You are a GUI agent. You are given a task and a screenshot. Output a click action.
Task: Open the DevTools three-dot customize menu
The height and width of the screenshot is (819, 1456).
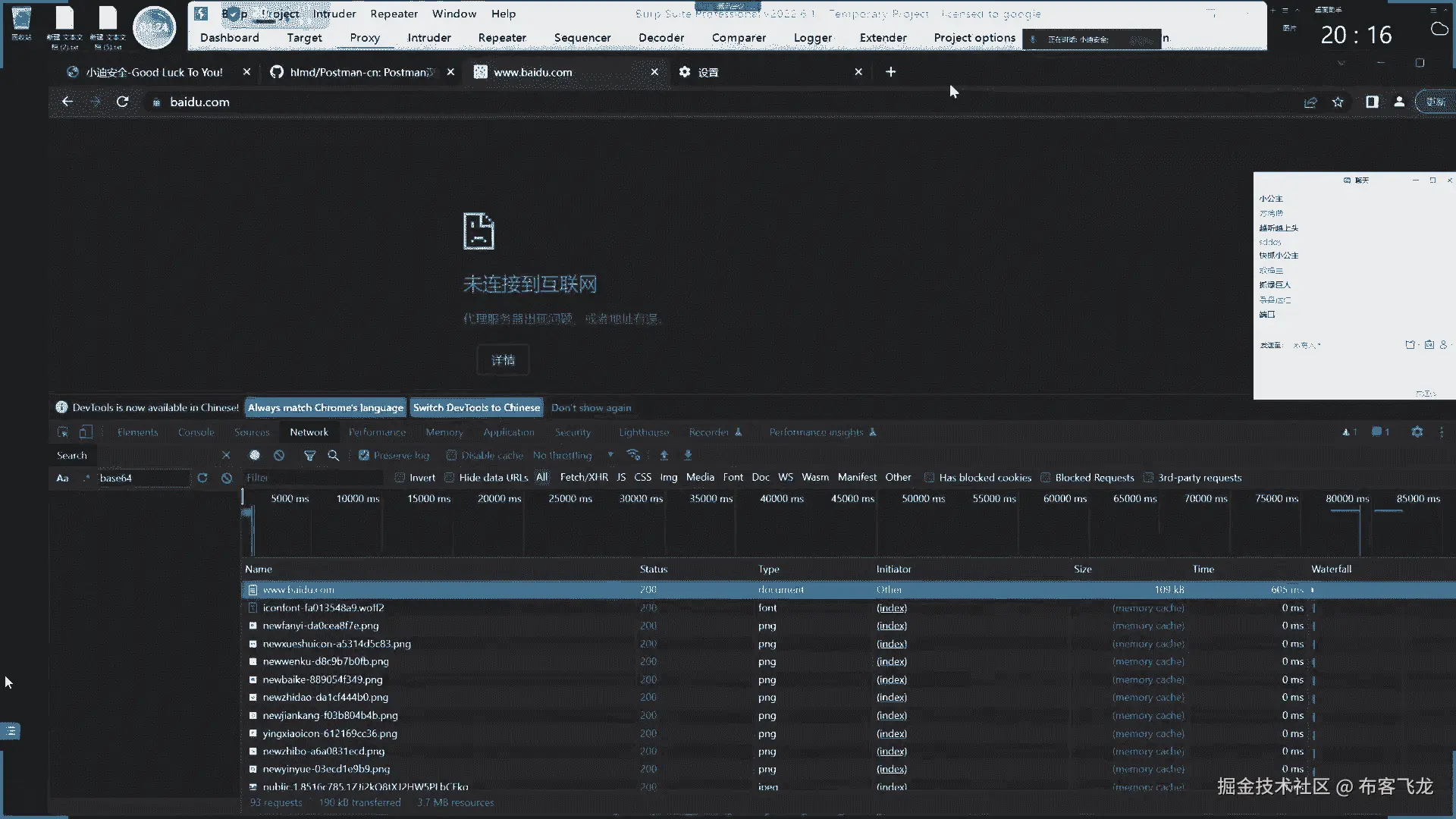[x=1442, y=432]
